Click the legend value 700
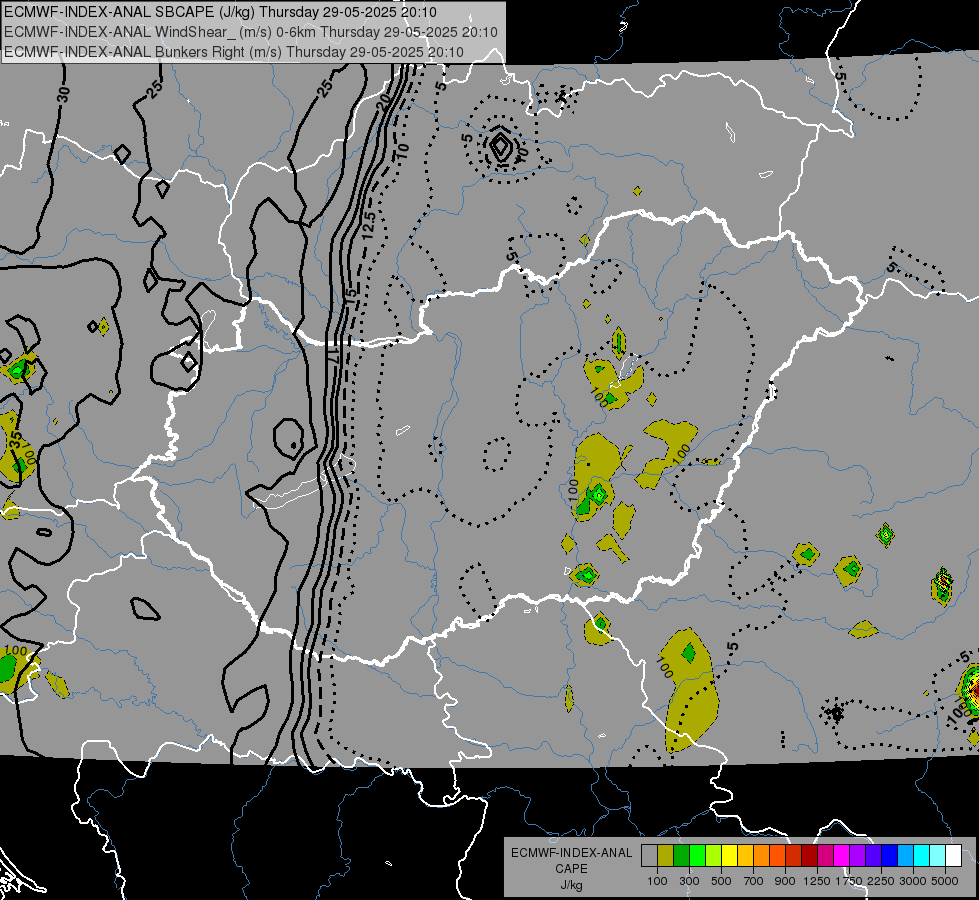 (x=754, y=881)
